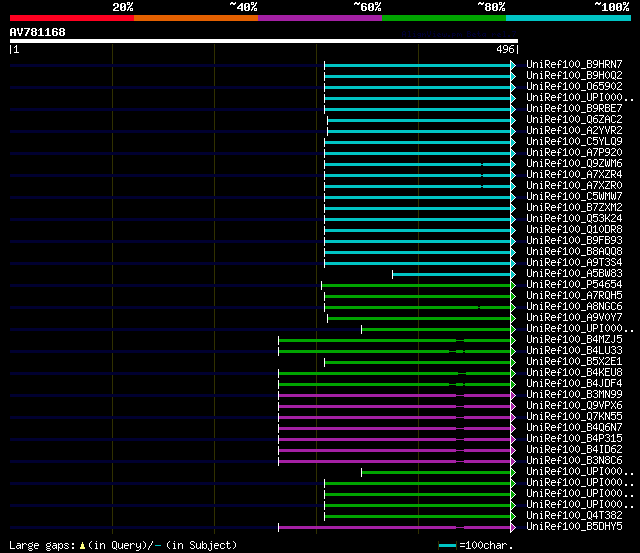Open hit UniRef100_B9RBE7
The height and width of the screenshot is (553, 640).
click(x=574, y=109)
